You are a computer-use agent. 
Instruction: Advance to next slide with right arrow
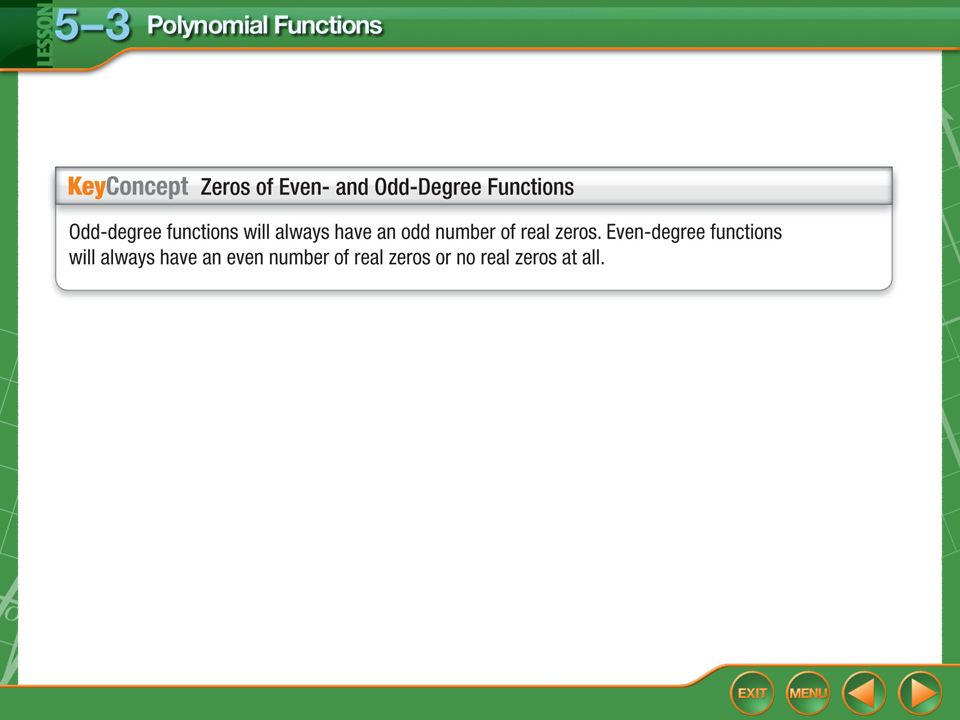click(920, 693)
